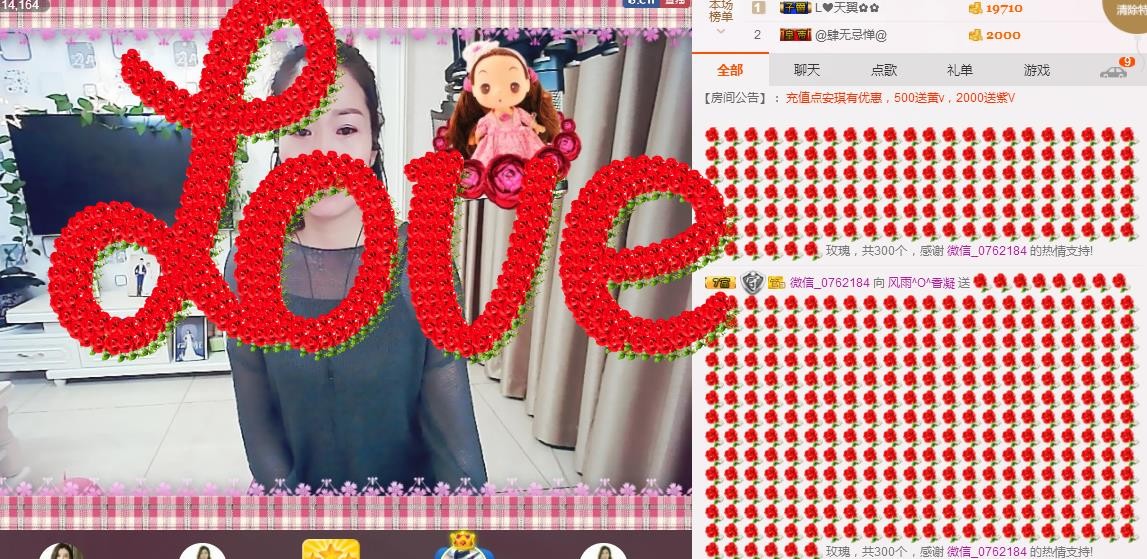
Task: Click the car icon with badge 9
Action: click(x=1115, y=70)
